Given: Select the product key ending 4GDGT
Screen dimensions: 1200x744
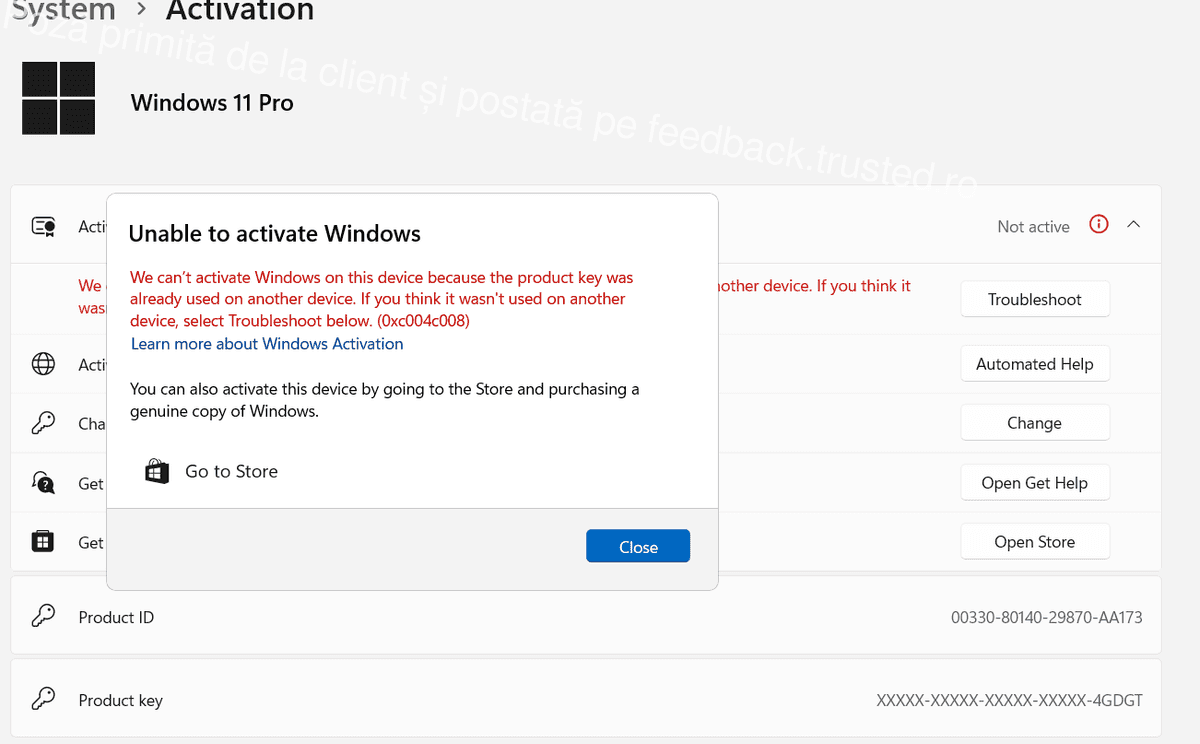Looking at the screenshot, I should tap(1009, 700).
